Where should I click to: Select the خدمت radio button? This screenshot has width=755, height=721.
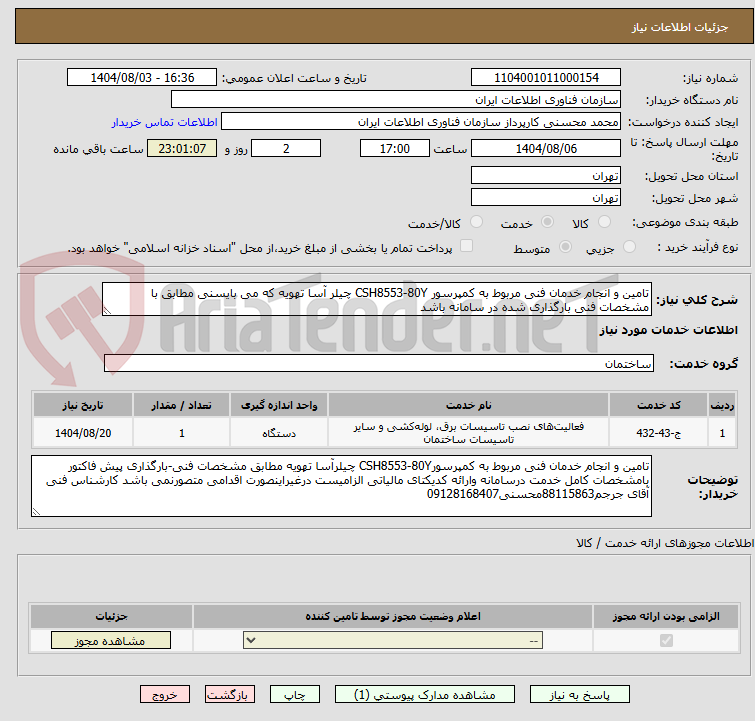pyautogui.click(x=547, y=222)
